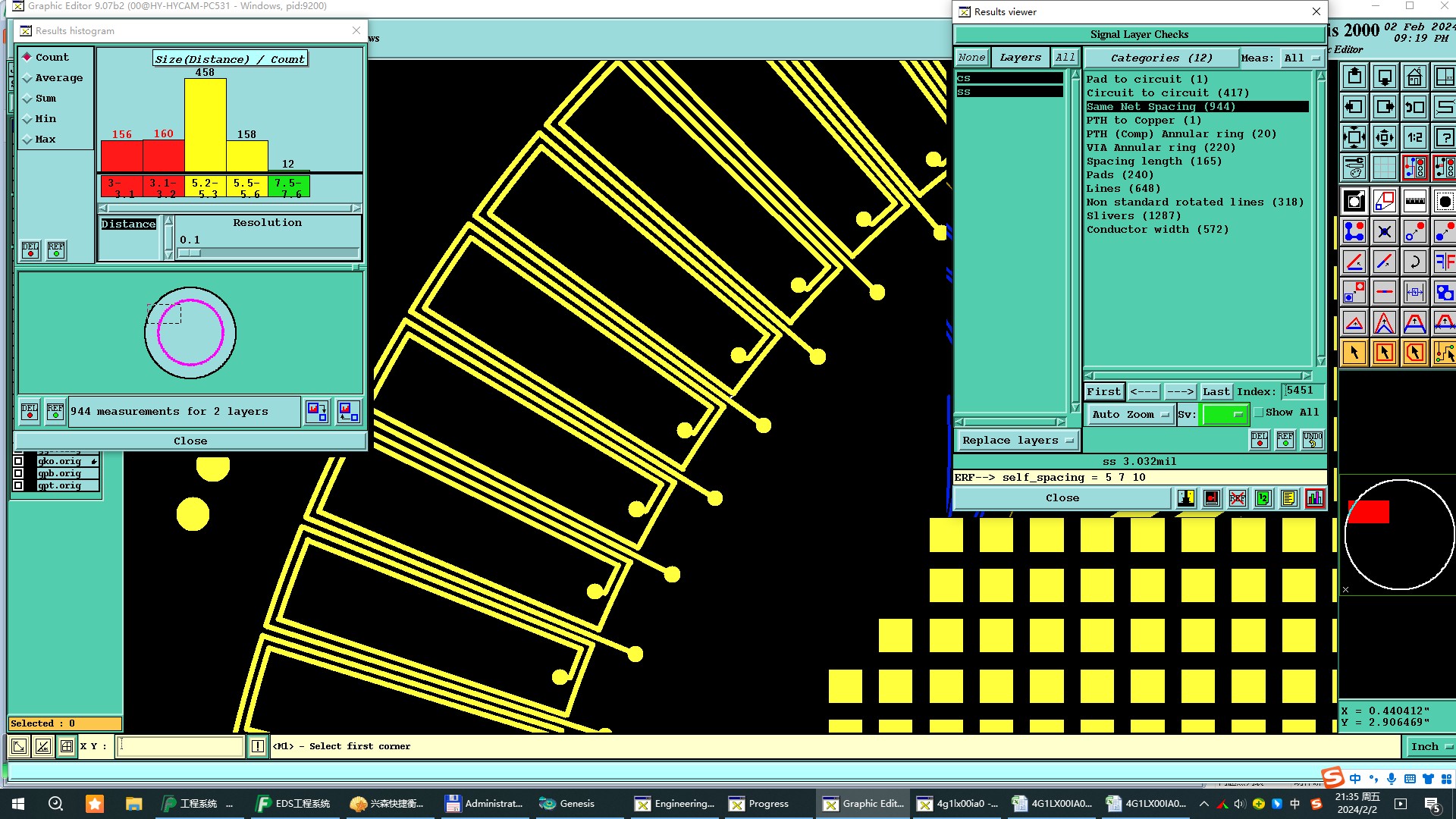Click the pan left arrow icon

click(x=1354, y=107)
